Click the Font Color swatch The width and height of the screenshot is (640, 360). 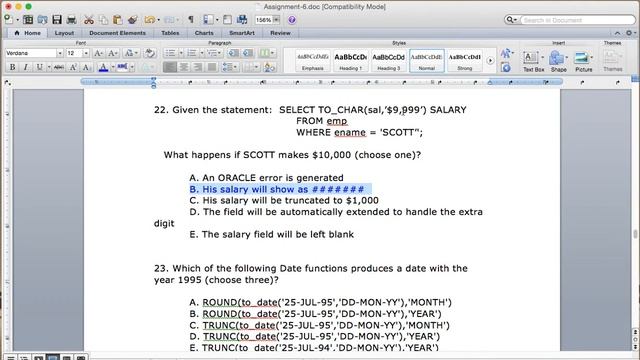103,67
